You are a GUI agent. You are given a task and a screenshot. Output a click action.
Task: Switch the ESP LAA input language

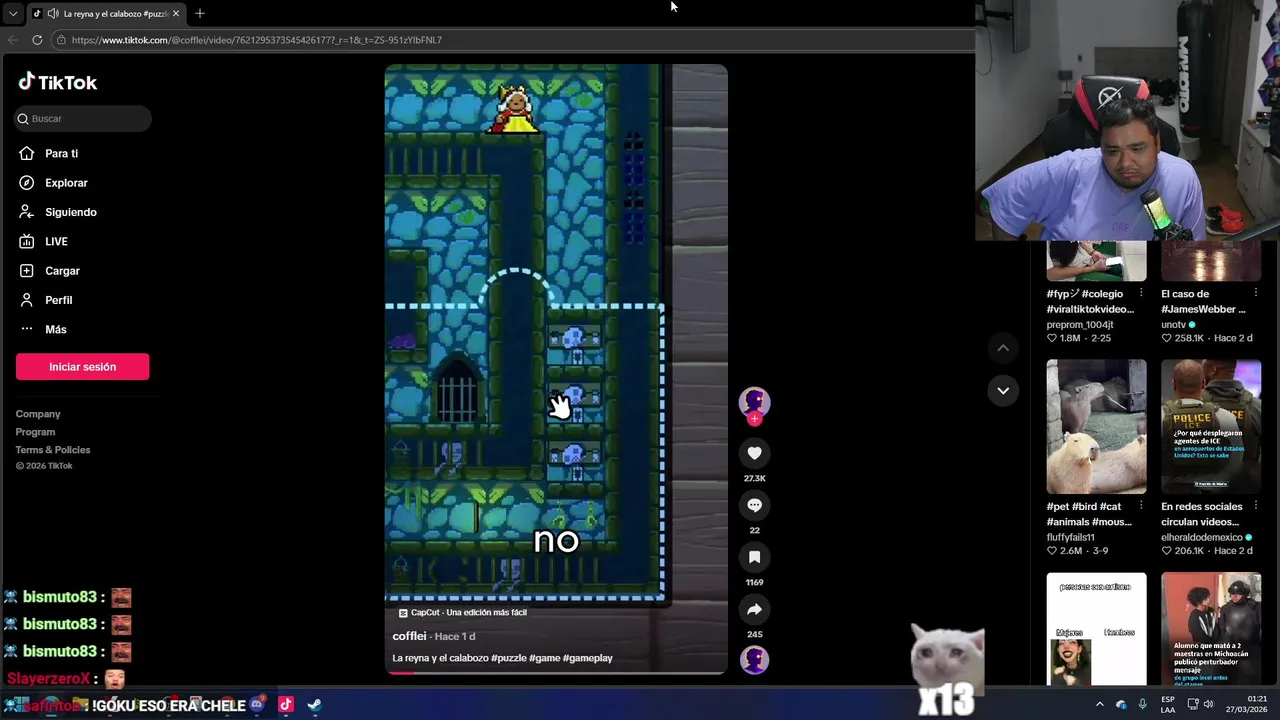[x=1168, y=705]
